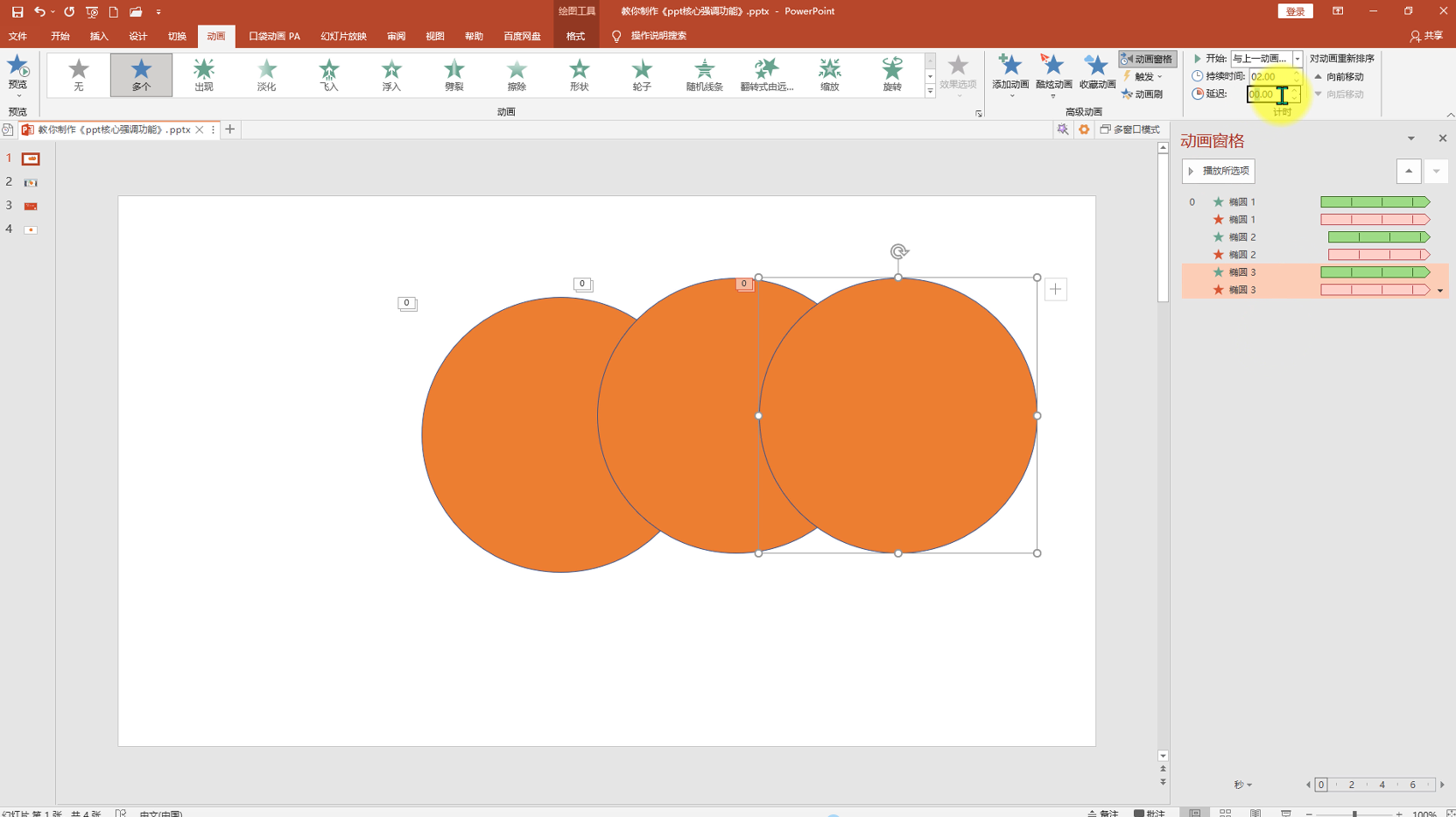
Task: Click the Favorite Animation (收藏动画) icon
Action: [x=1096, y=65]
